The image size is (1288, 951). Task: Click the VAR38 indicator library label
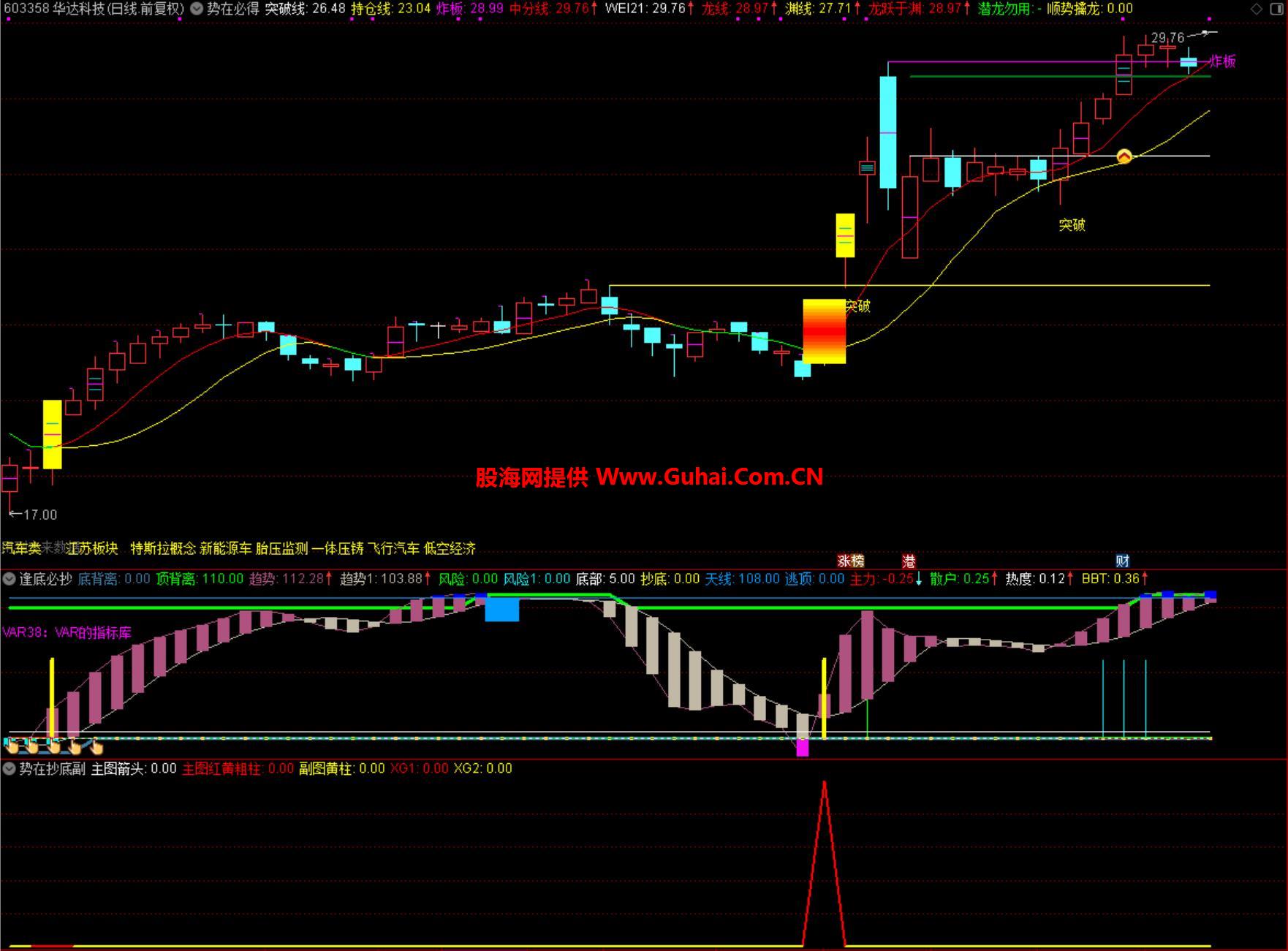click(67, 632)
